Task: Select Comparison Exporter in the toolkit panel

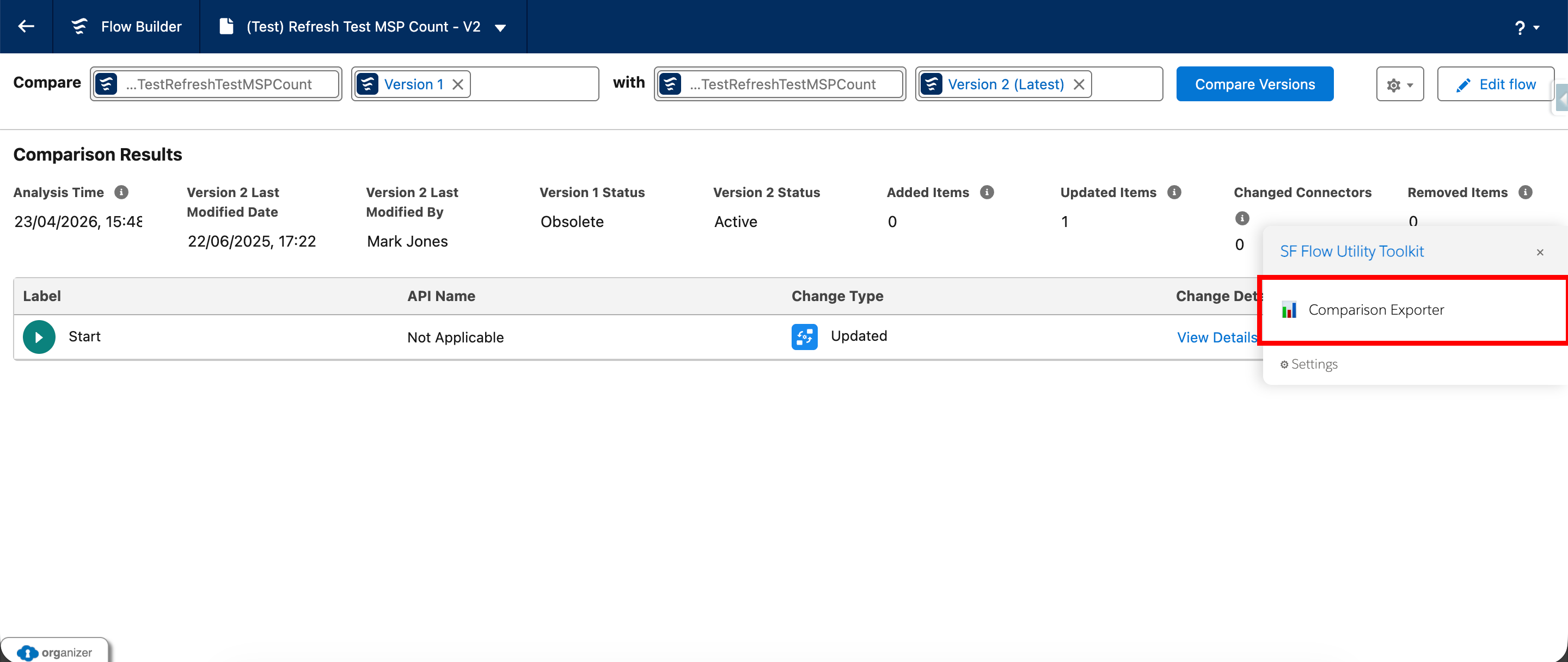Action: [x=1376, y=310]
